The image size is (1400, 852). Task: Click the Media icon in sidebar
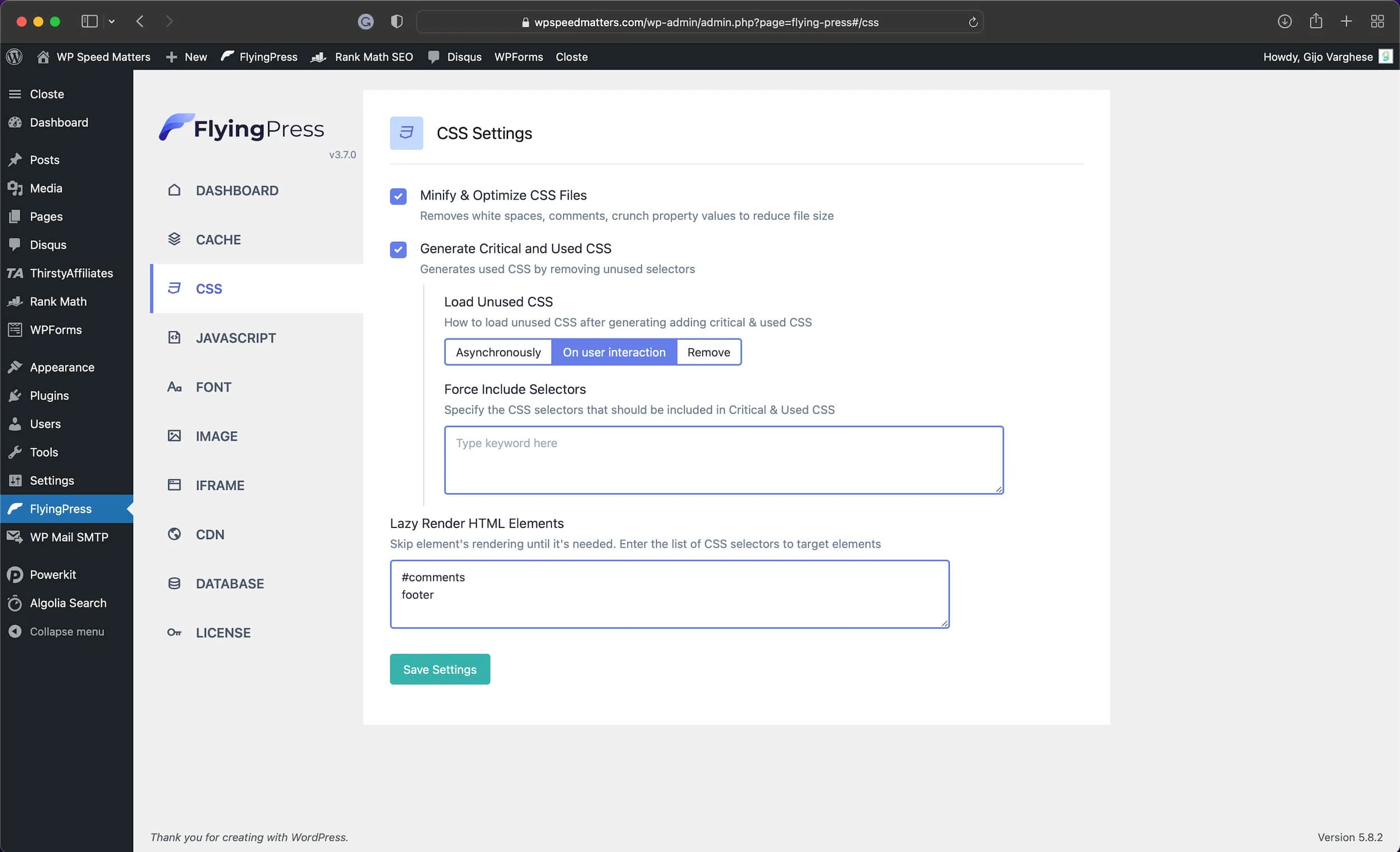(x=15, y=188)
